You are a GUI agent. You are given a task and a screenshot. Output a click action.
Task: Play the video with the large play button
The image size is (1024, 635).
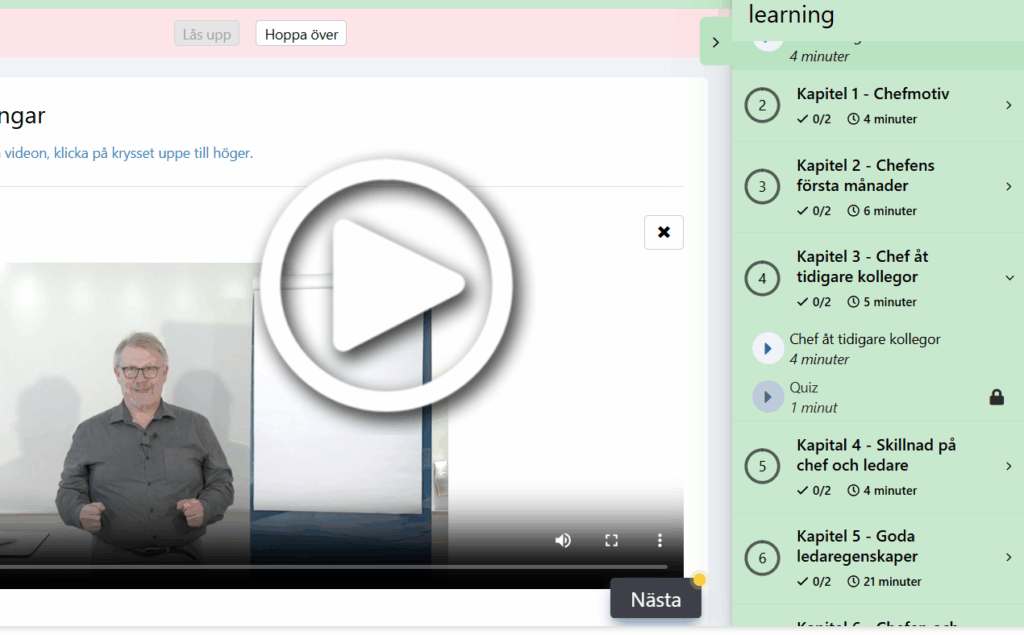(x=387, y=285)
